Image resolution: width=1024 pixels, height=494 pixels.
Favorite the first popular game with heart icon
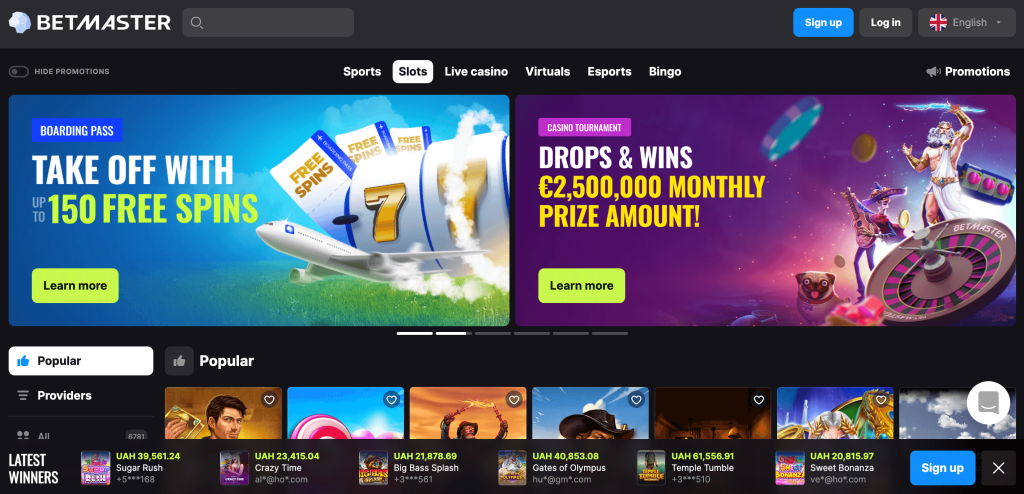click(269, 399)
